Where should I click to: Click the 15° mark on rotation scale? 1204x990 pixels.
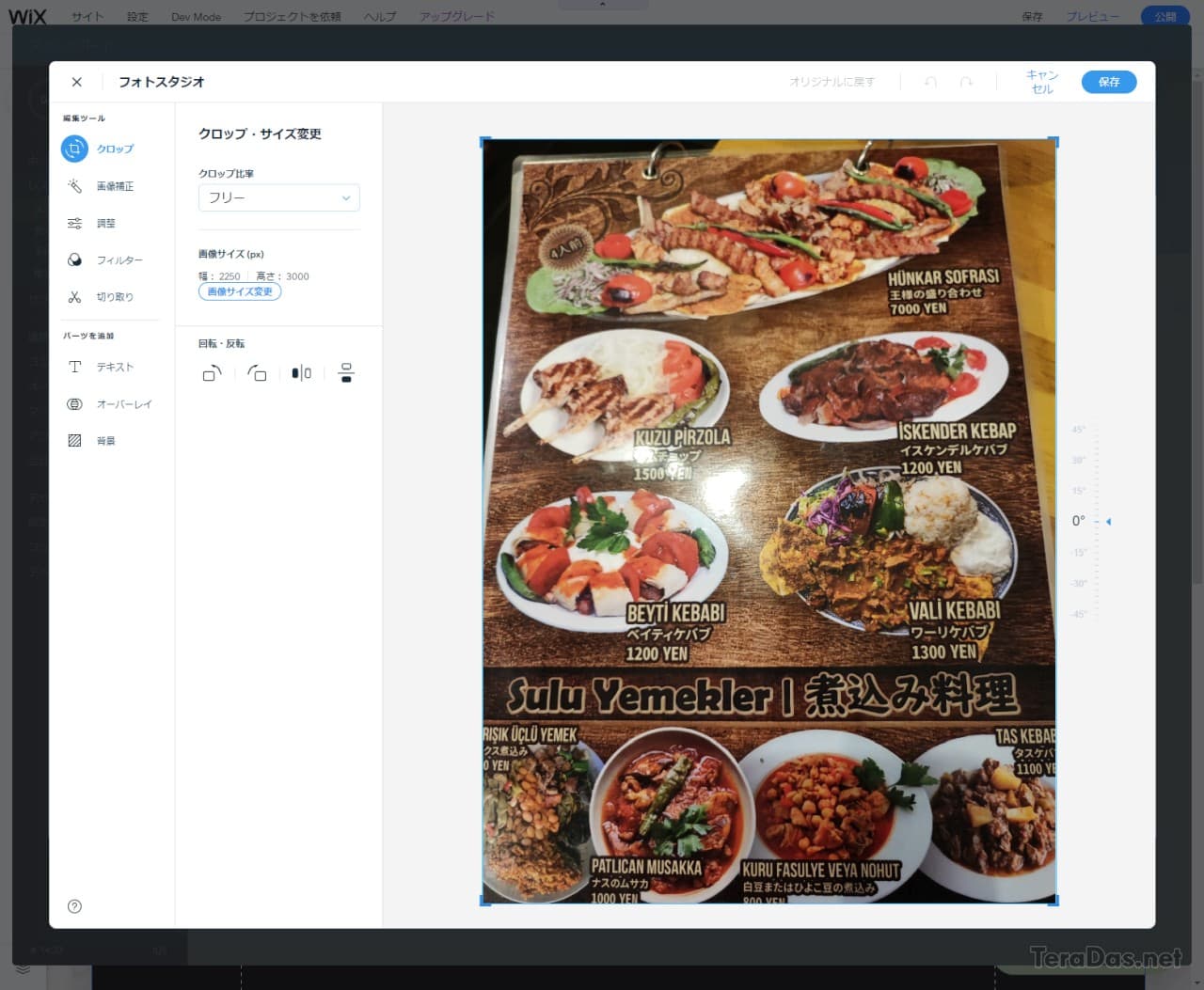(1078, 491)
